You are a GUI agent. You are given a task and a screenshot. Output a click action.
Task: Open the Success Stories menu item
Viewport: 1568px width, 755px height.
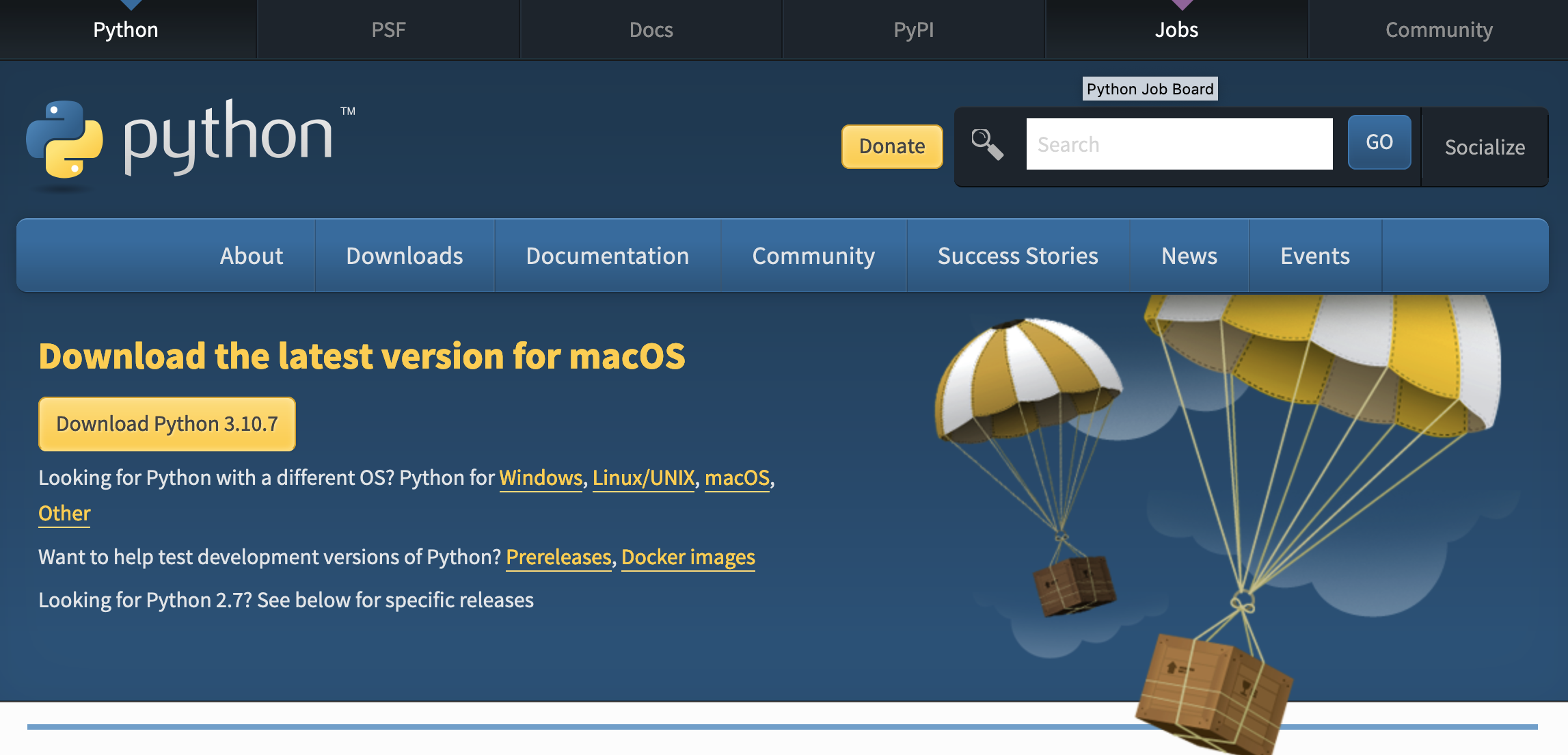[1017, 256]
